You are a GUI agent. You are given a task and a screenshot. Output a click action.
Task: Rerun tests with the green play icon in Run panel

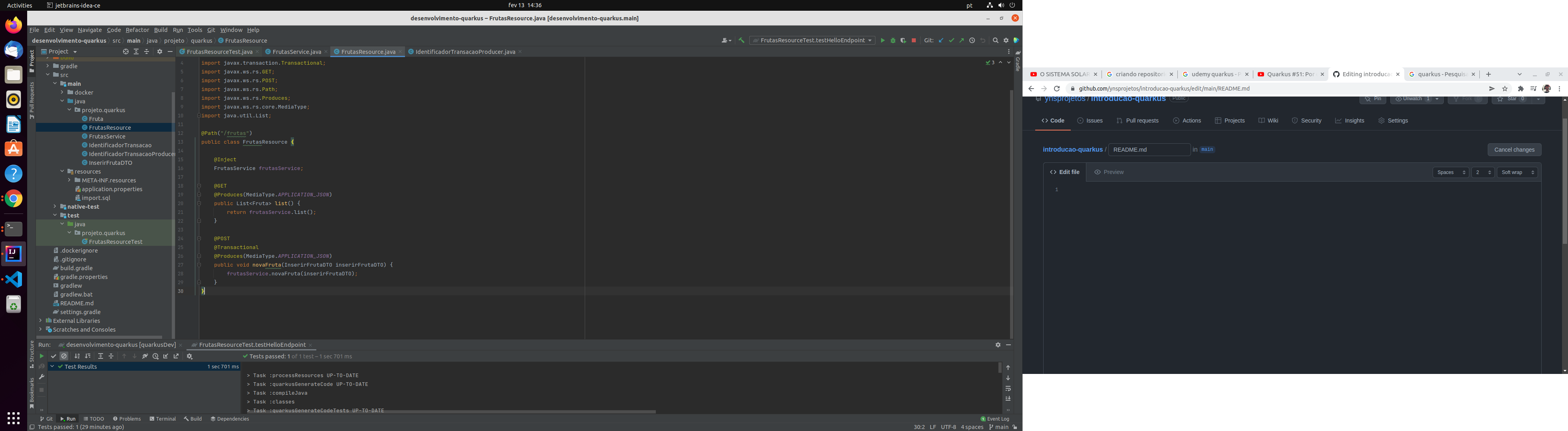(42, 357)
